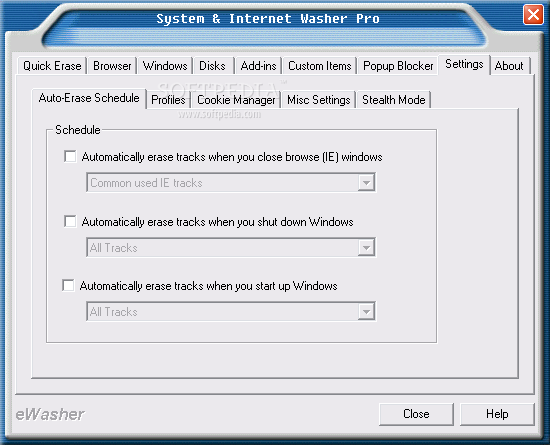Viewport: 550px width, 445px height.
Task: Switch to the Cookie Manager sub-tab
Action: click(x=236, y=100)
